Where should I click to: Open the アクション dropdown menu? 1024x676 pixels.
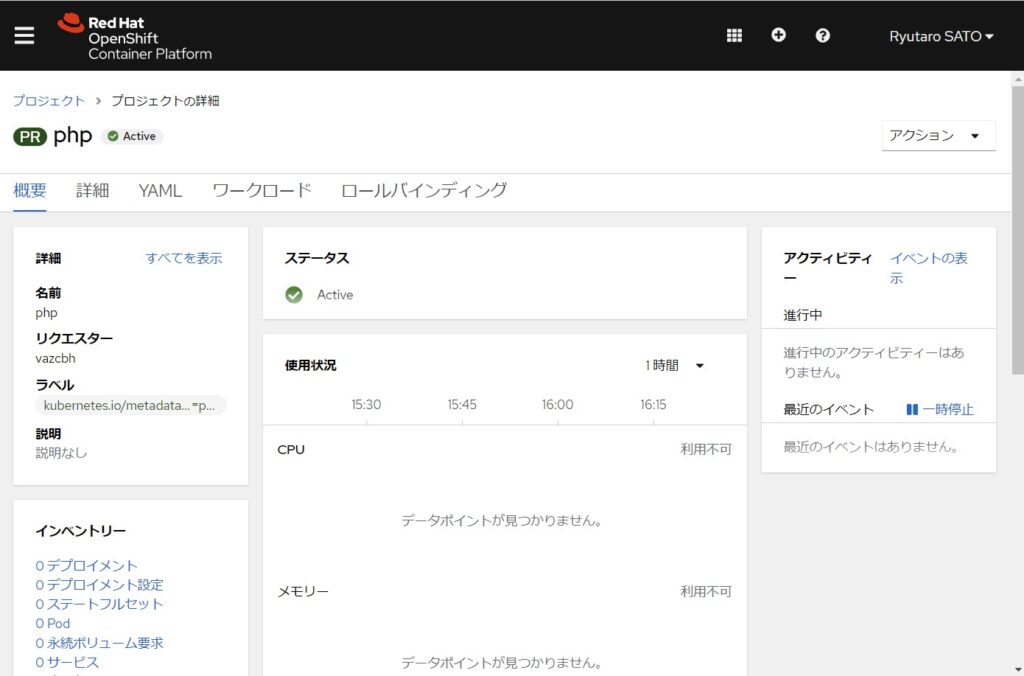tap(937, 135)
